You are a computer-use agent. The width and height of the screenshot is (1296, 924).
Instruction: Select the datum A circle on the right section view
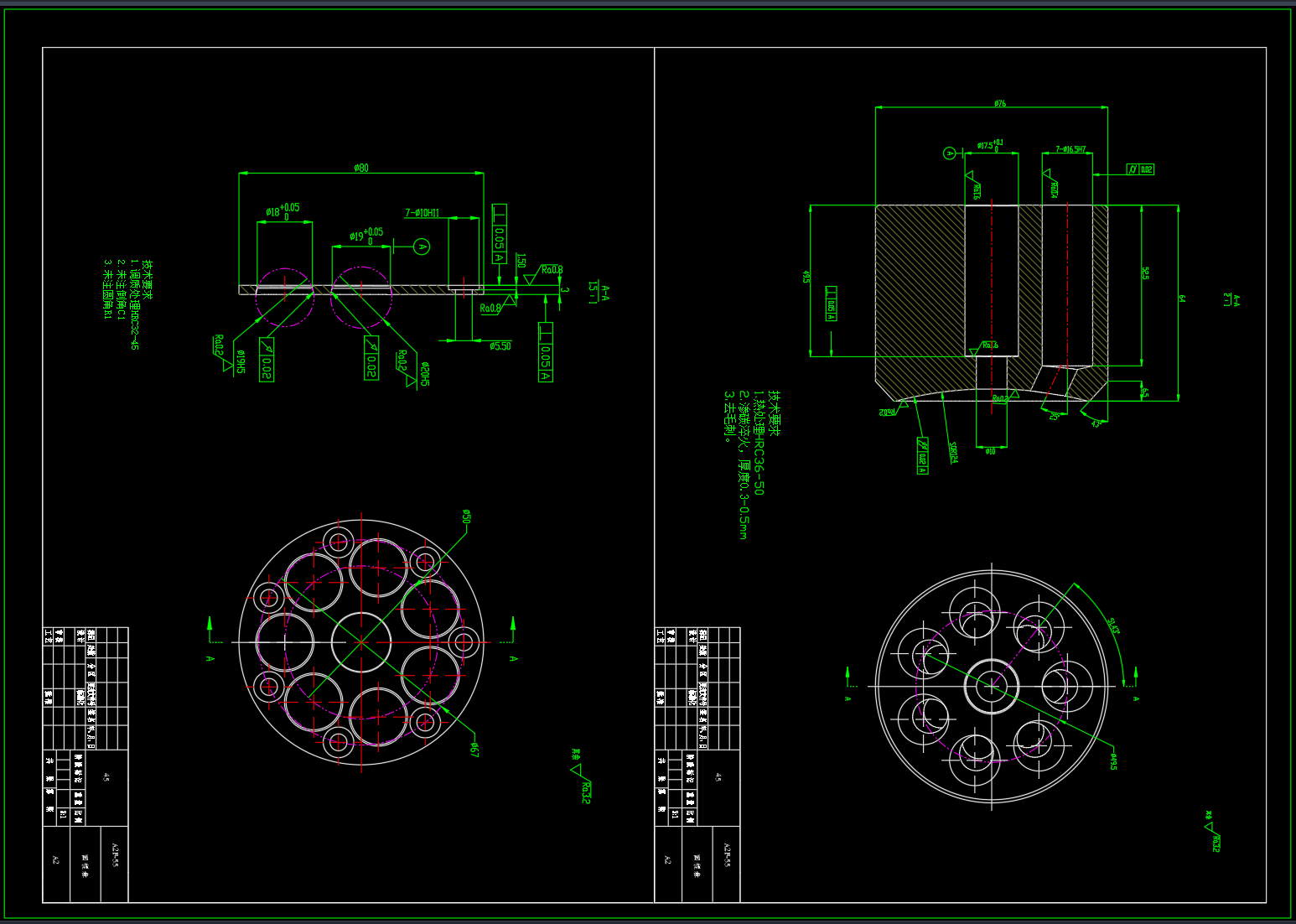click(949, 153)
